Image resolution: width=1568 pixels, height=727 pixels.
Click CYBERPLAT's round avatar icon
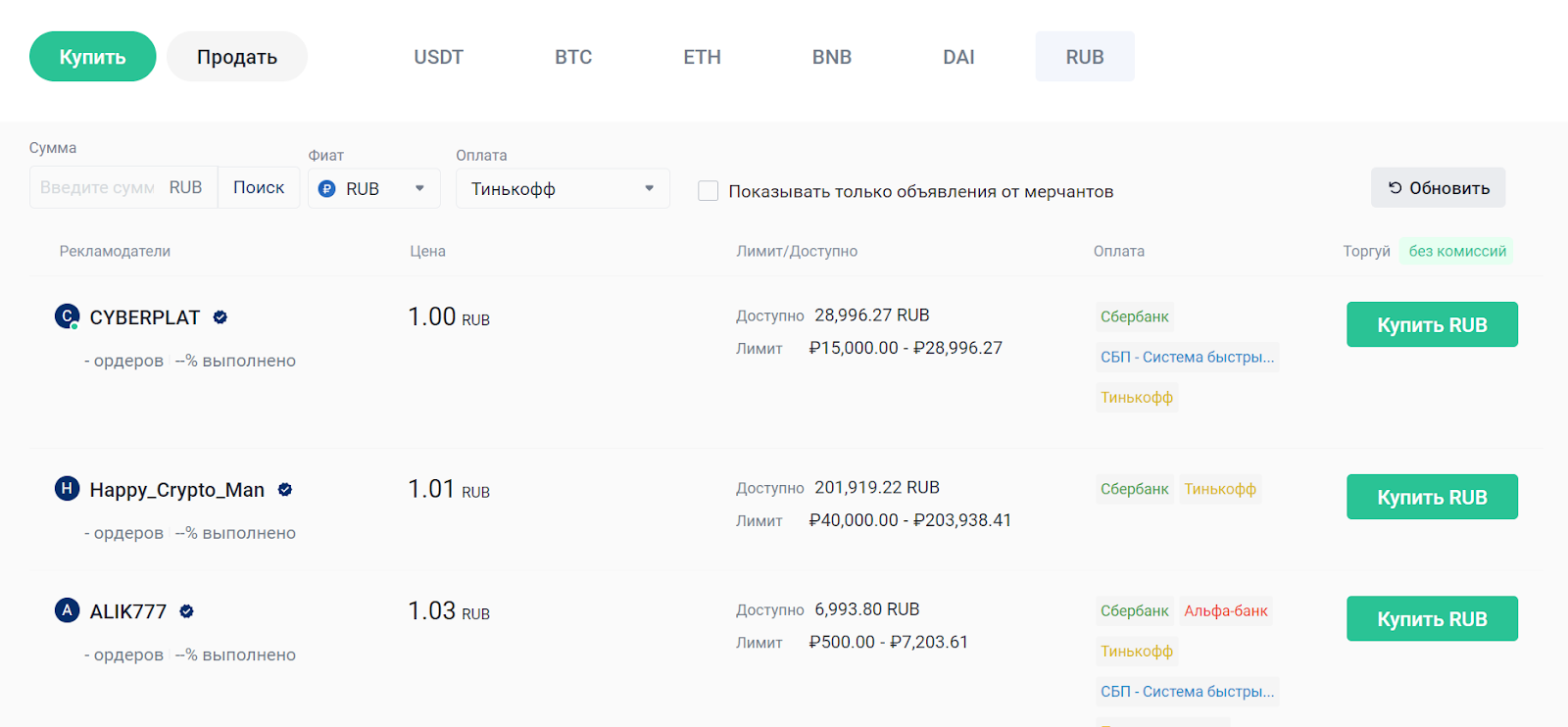[x=67, y=316]
